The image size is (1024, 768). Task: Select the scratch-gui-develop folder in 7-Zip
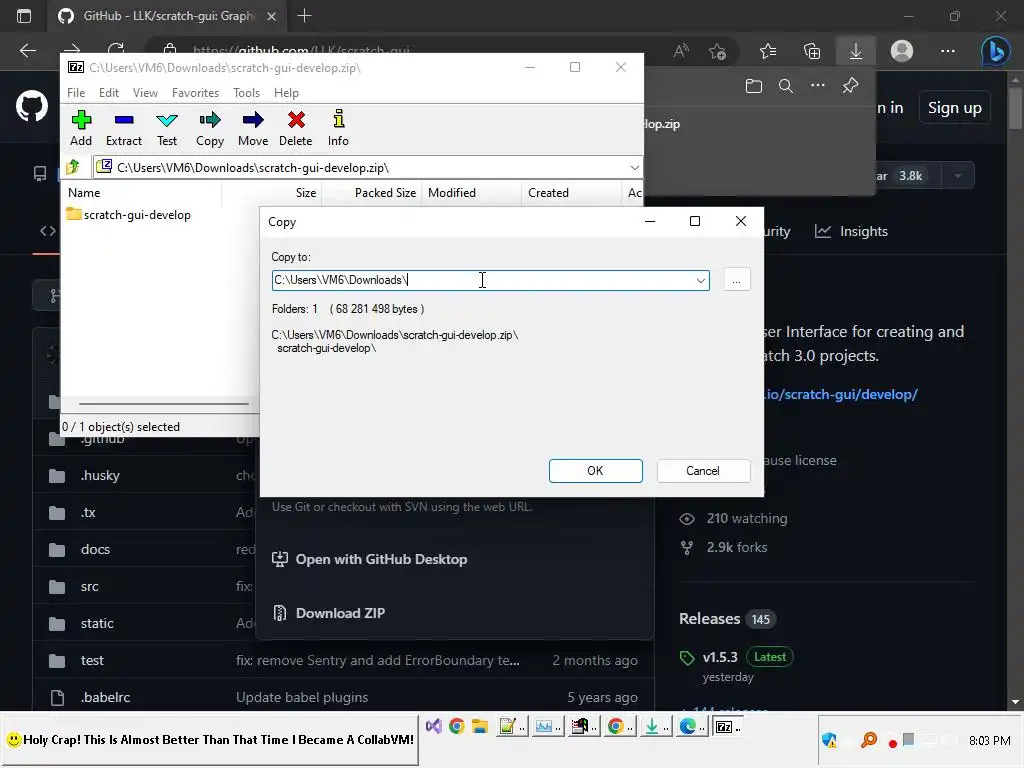coord(129,215)
